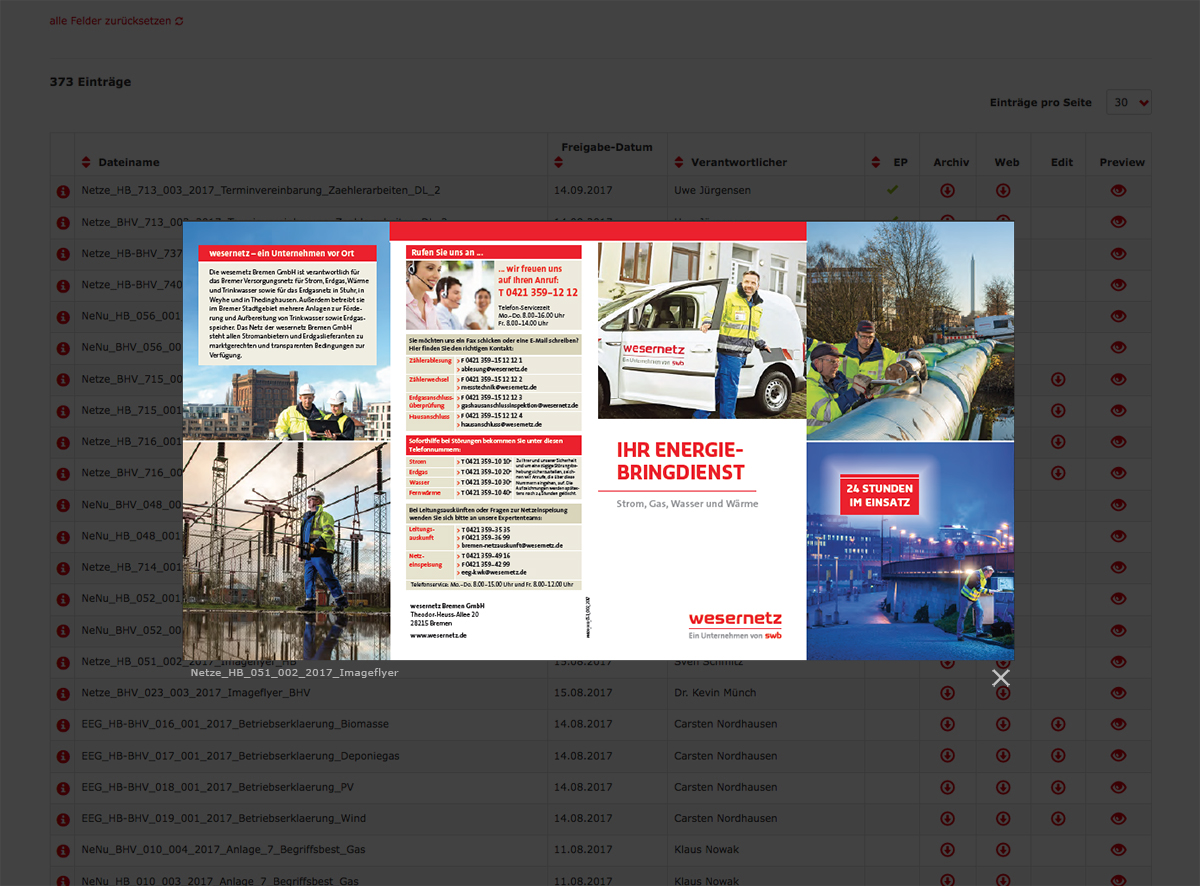Viewport: 1200px width, 886px height.
Task: Download Web file for NeNu_BHV_010_004 Begriffsbest_Gas
Action: [x=1003, y=851]
